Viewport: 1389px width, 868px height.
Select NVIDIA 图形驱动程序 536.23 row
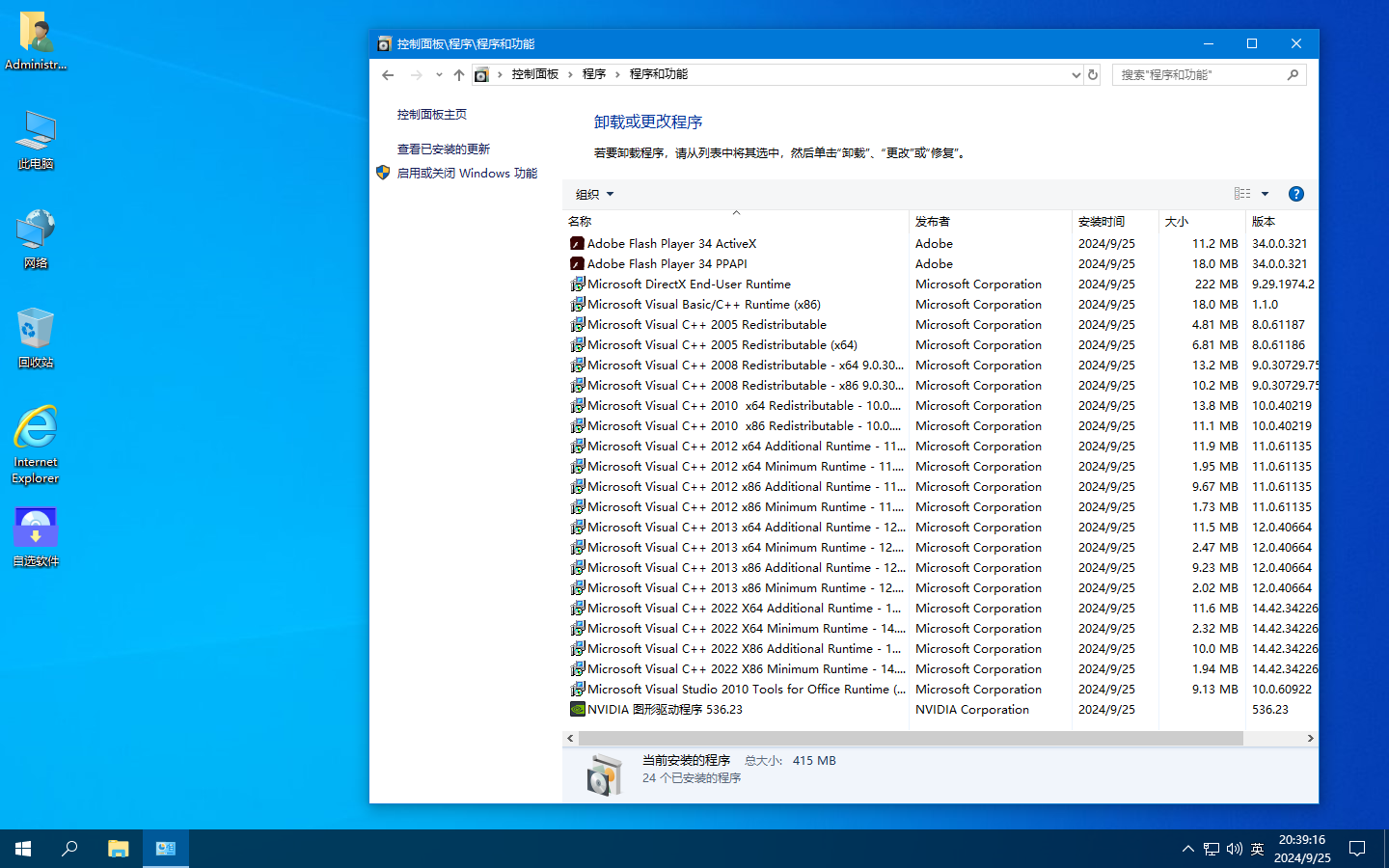tap(940, 710)
